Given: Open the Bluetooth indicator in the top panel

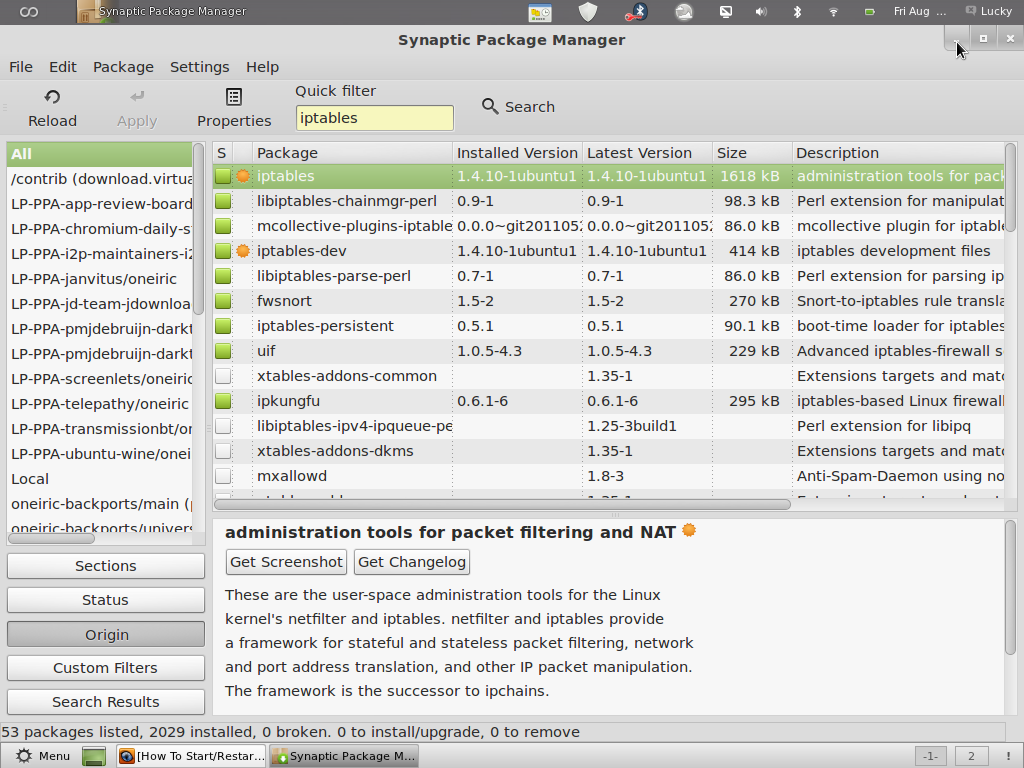Looking at the screenshot, I should coord(797,12).
